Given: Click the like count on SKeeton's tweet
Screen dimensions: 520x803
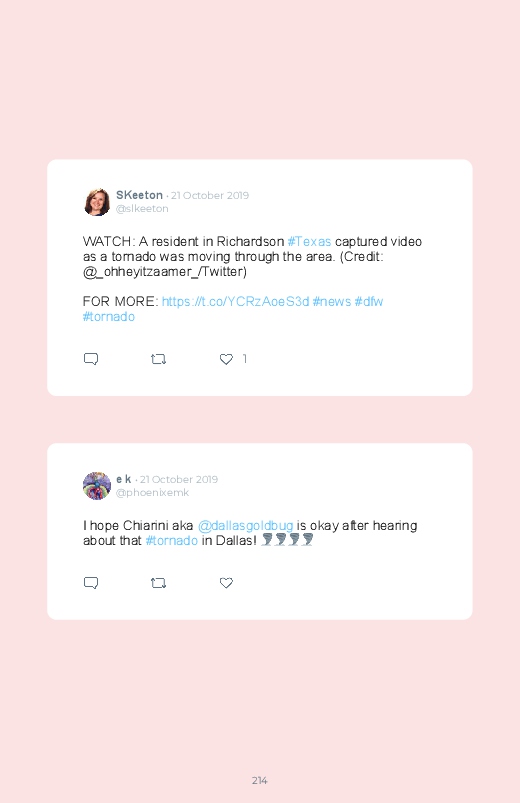Looking at the screenshot, I should [244, 359].
